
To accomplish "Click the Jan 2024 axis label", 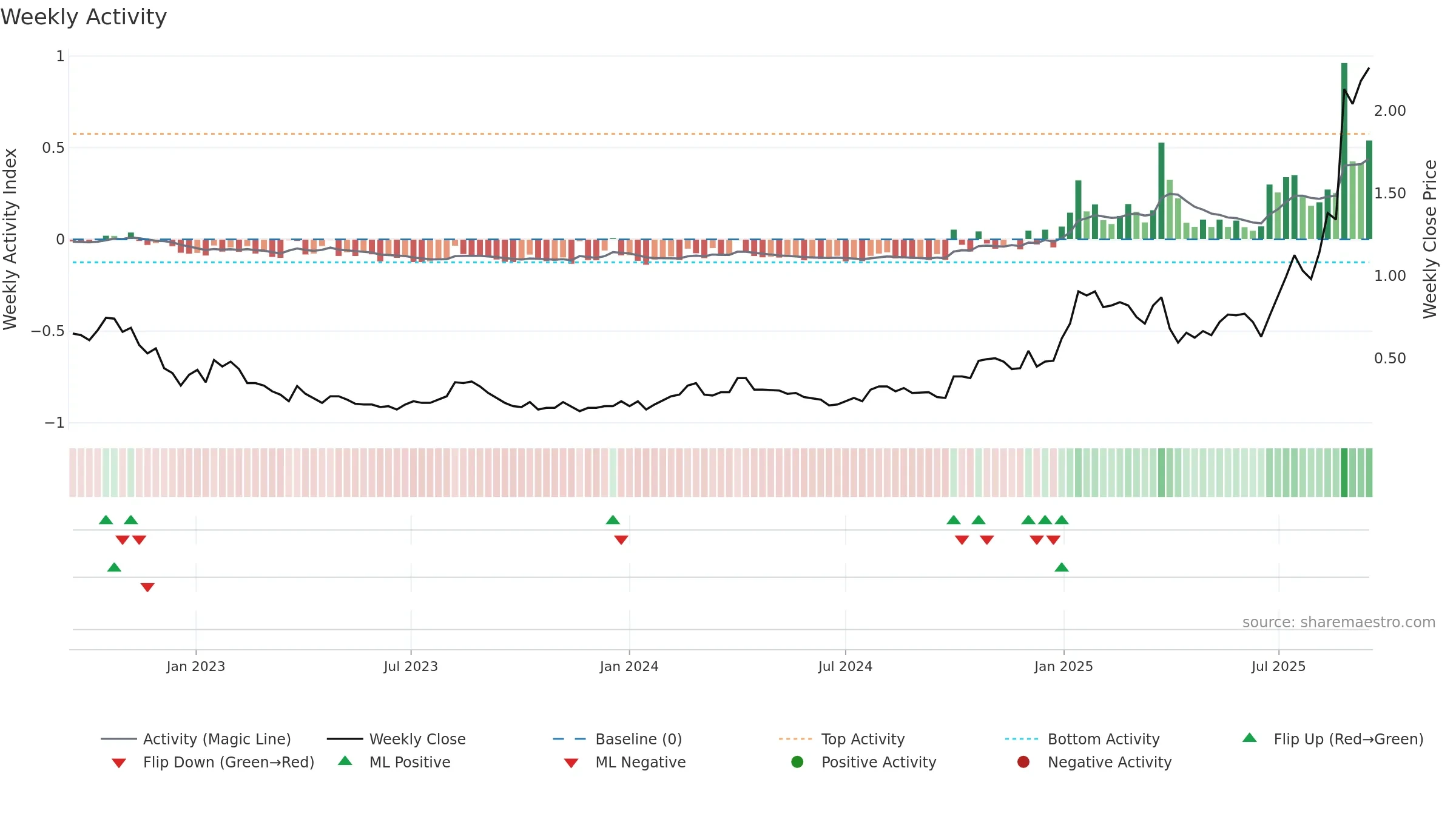I will point(629,666).
